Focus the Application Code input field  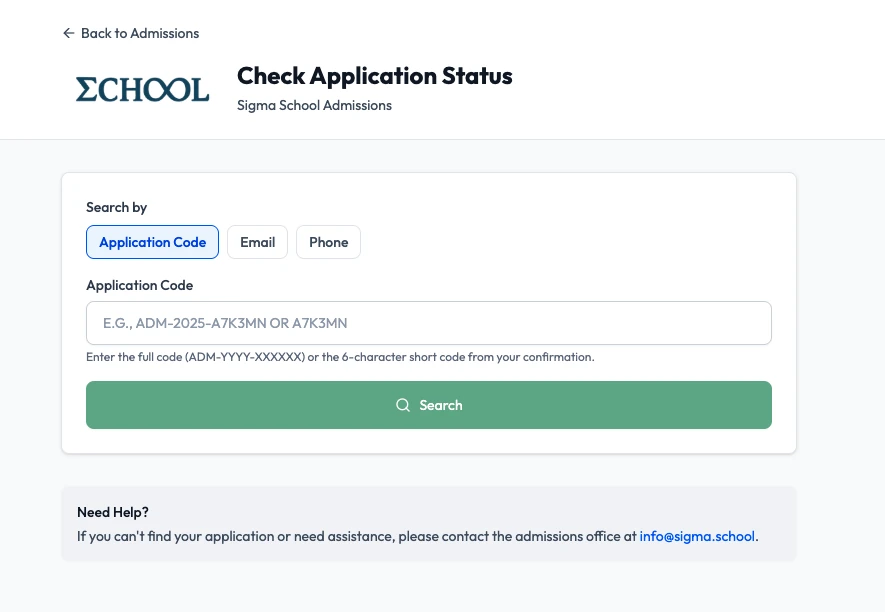[x=429, y=323]
